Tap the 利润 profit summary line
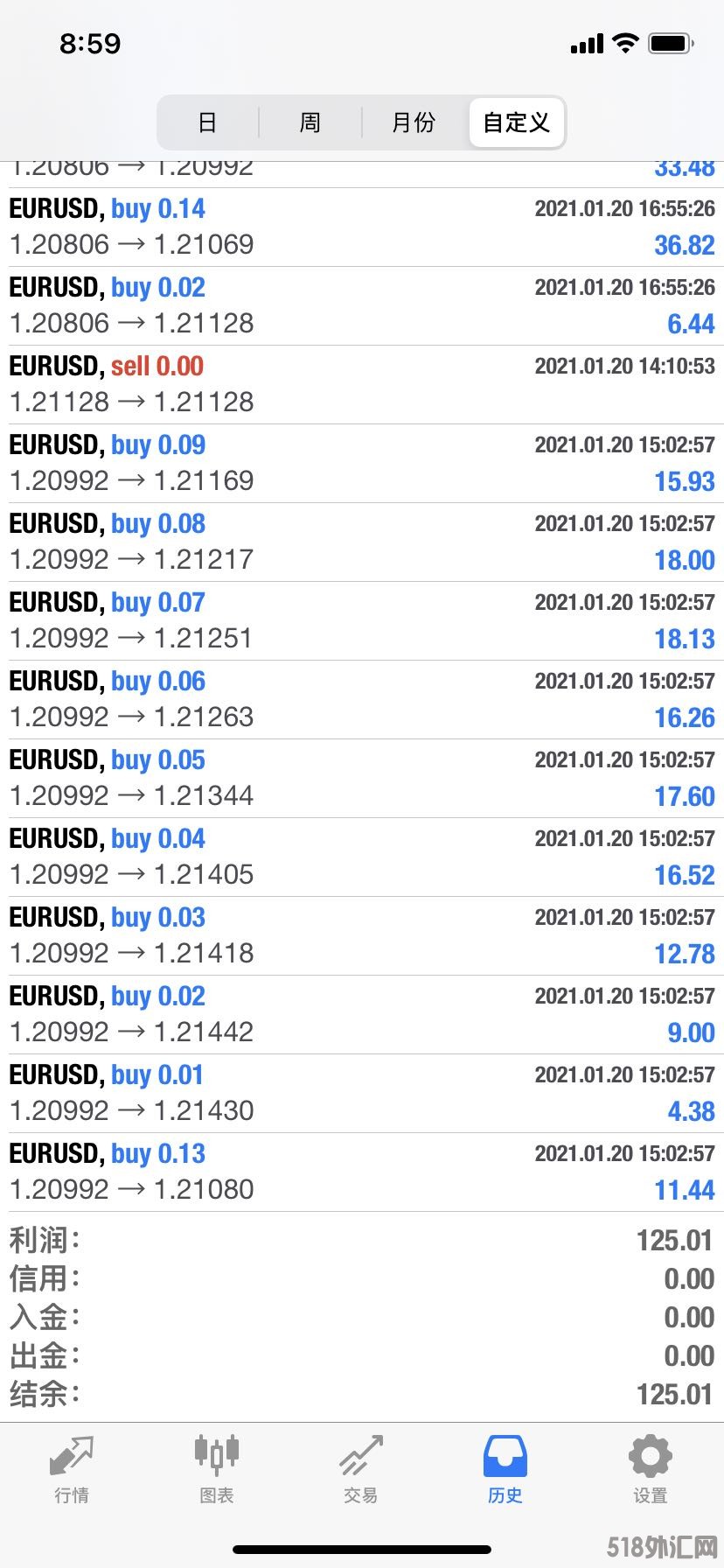 pos(362,1240)
